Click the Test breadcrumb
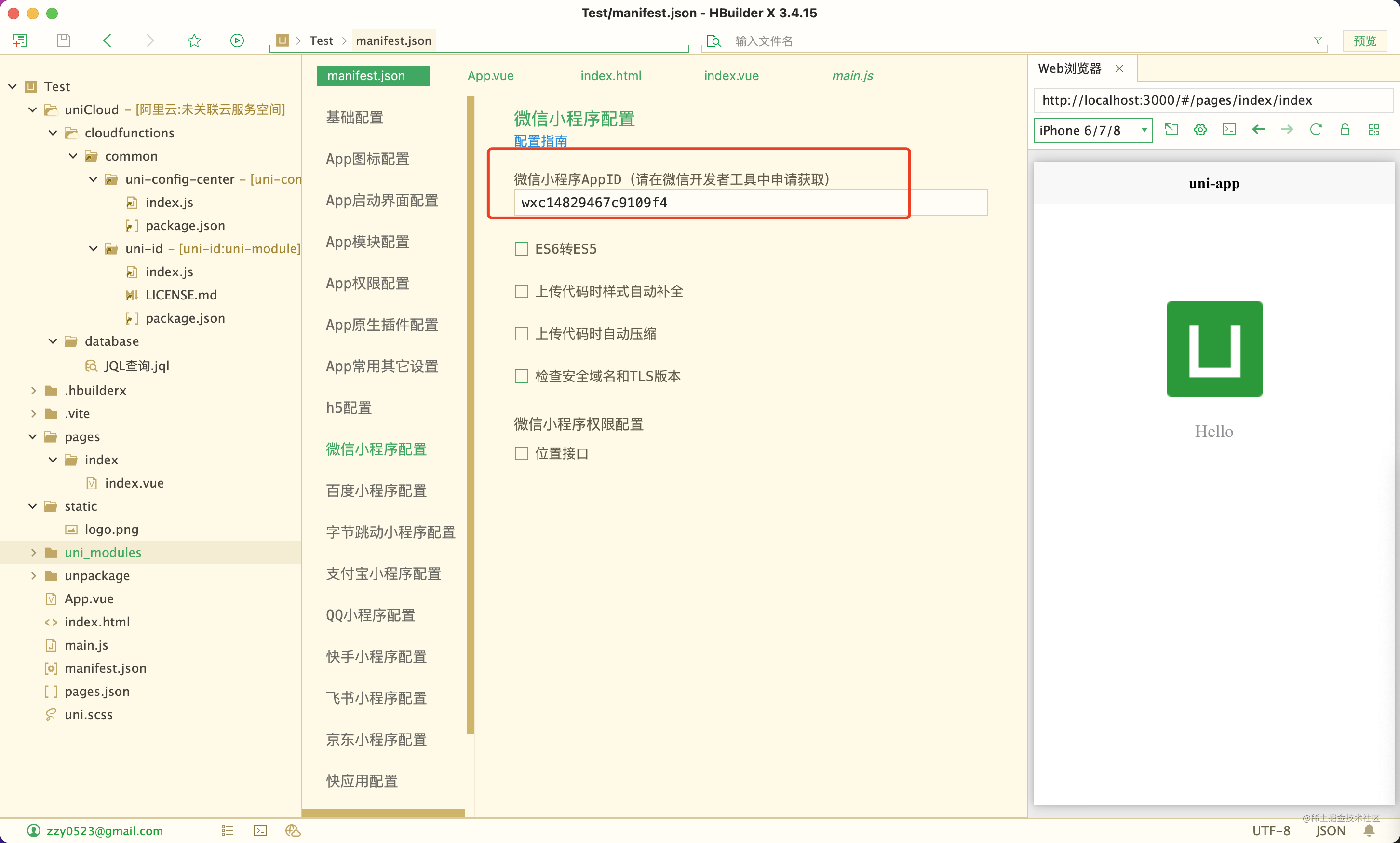This screenshot has height=843, width=1400. point(321,41)
